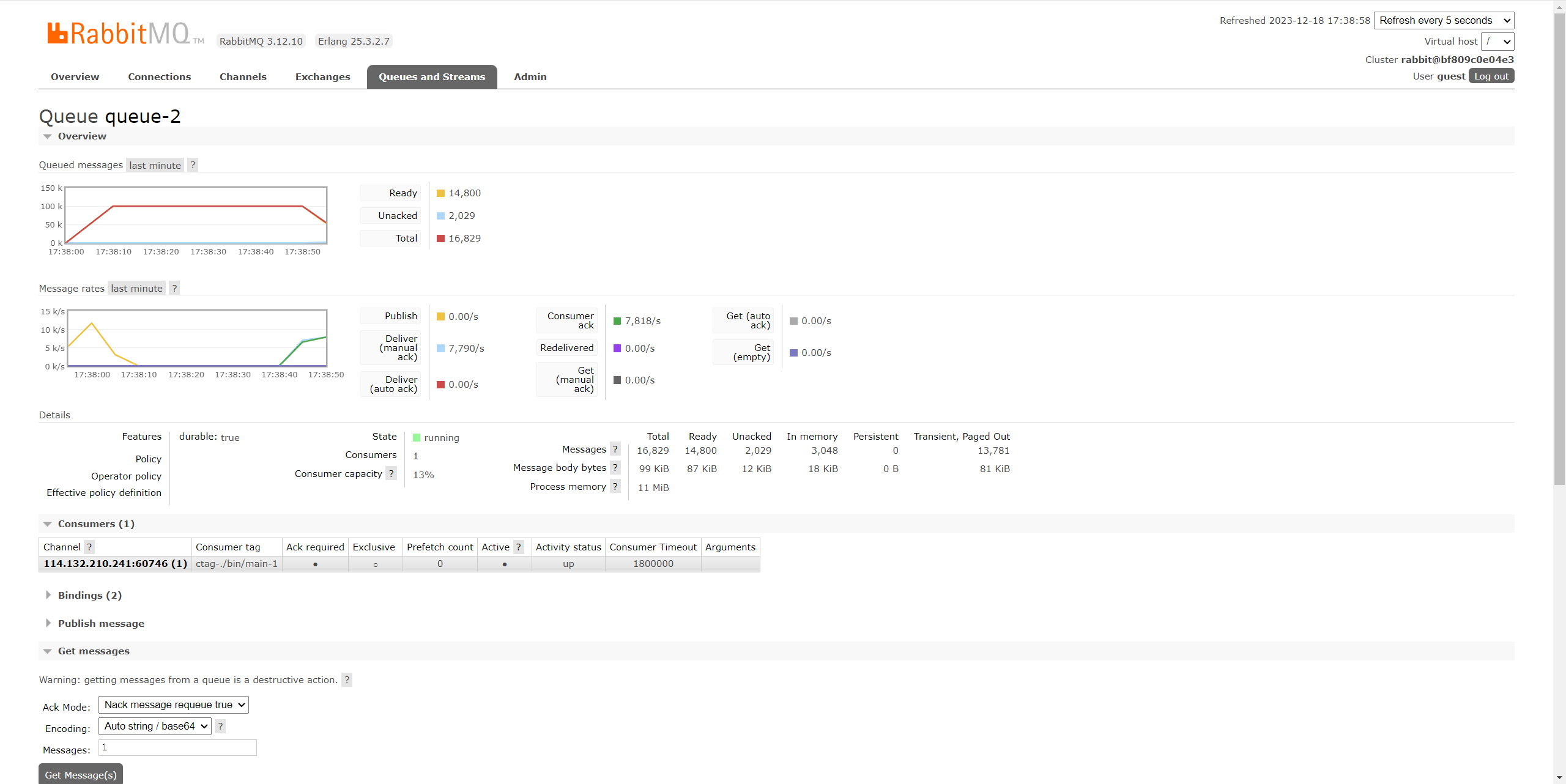Click the Log out button
The height and width of the screenshot is (784, 1566).
(x=1491, y=76)
